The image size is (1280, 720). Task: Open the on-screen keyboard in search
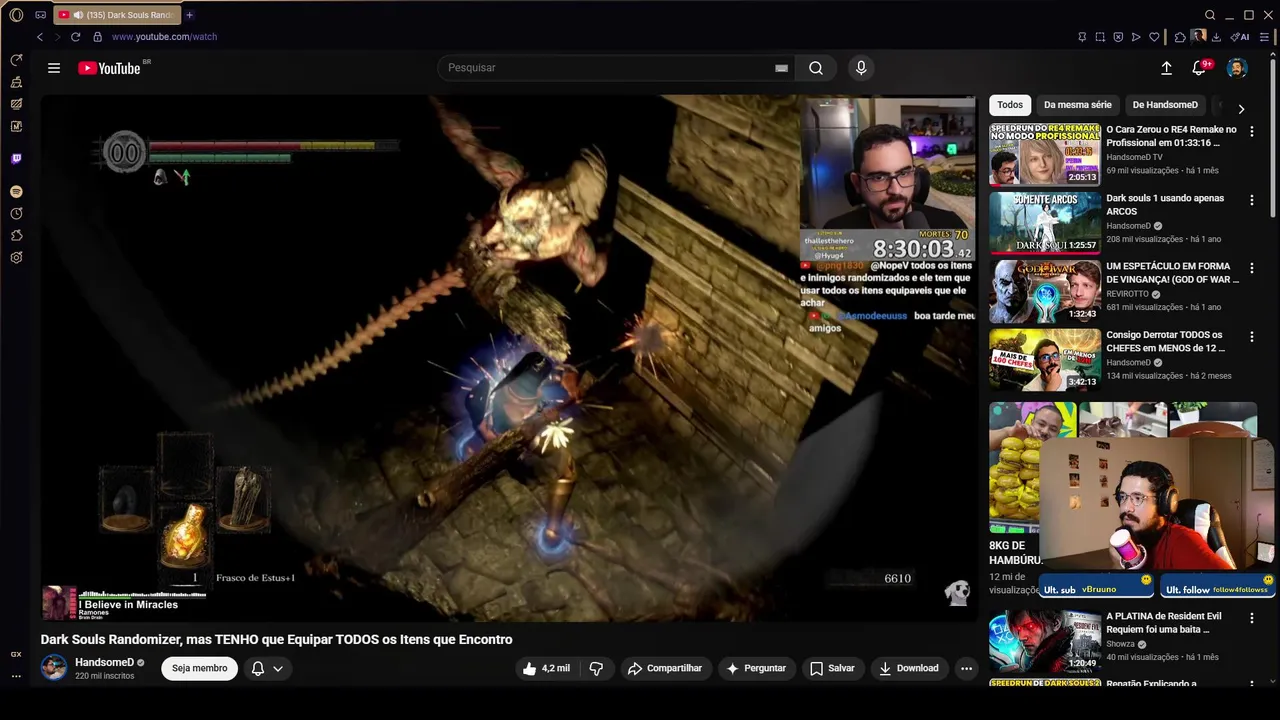781,68
